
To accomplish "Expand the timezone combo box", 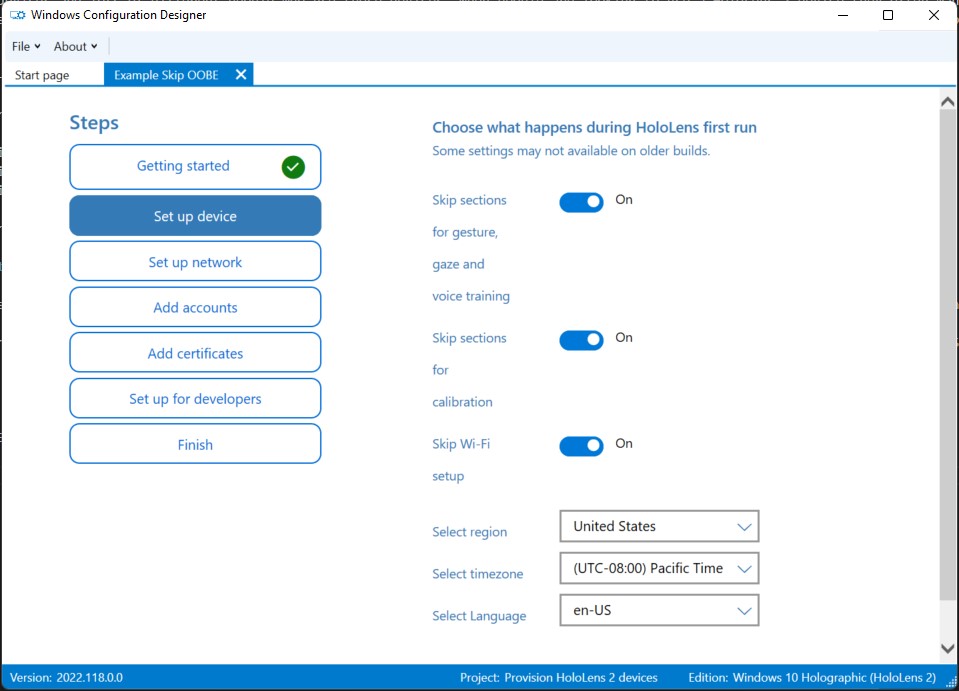I will coord(659,568).
